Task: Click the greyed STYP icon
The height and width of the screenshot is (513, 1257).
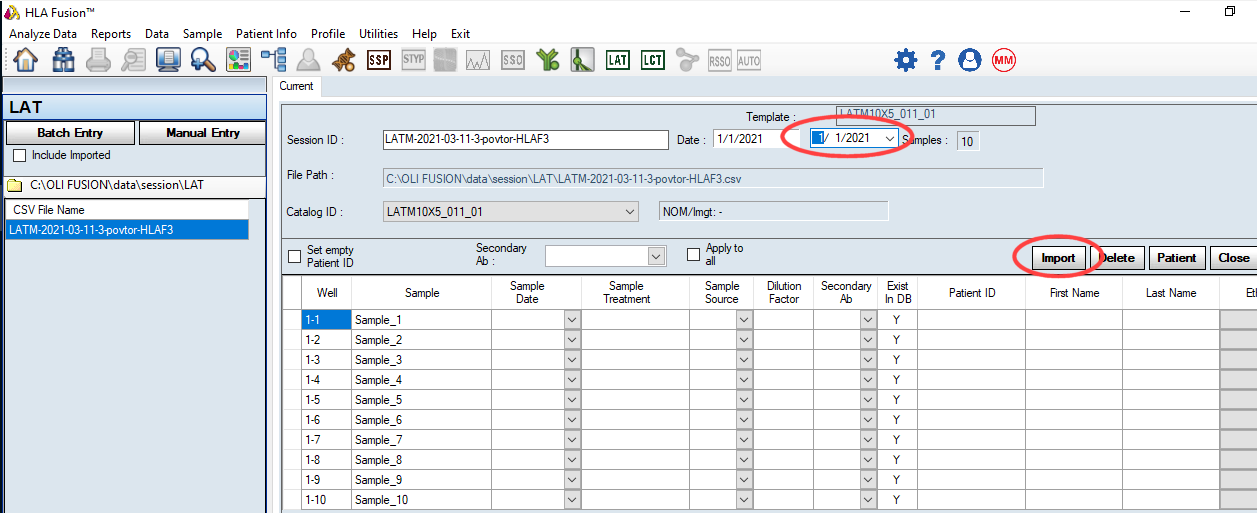Action: coord(413,60)
